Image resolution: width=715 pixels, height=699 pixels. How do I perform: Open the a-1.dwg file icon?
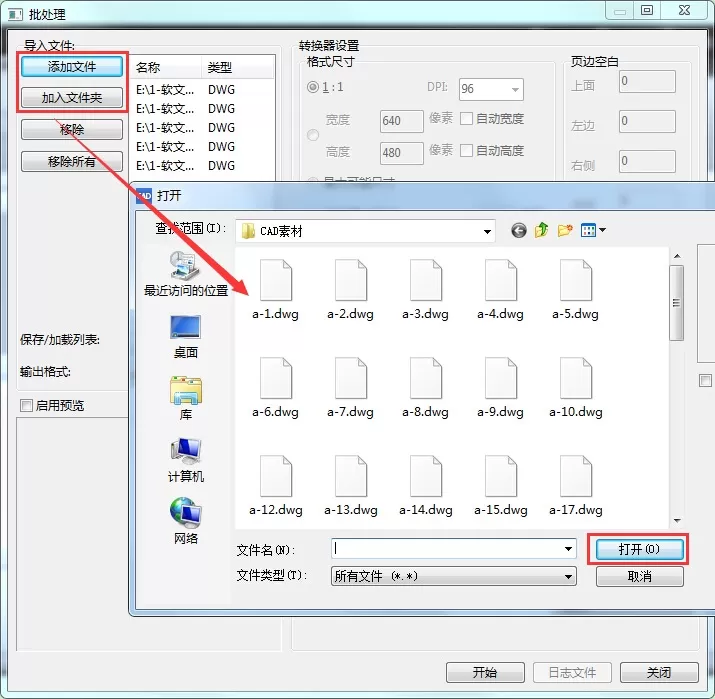(x=276, y=280)
